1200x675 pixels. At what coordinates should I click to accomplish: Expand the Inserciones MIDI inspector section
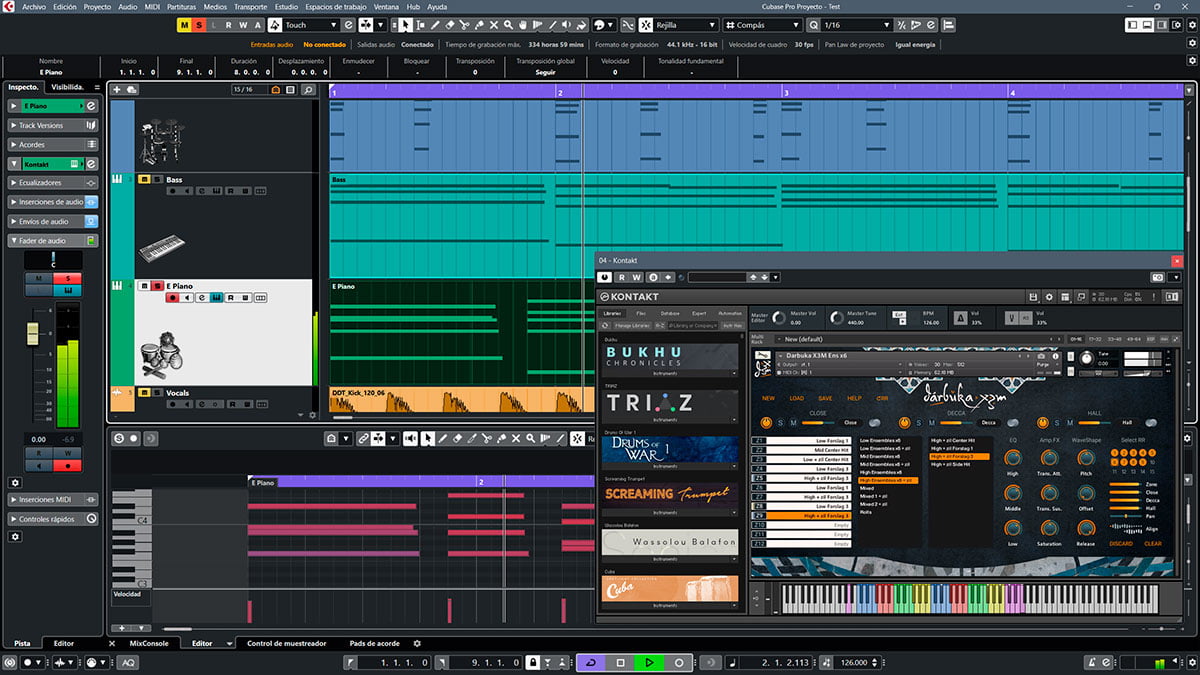tap(54, 500)
